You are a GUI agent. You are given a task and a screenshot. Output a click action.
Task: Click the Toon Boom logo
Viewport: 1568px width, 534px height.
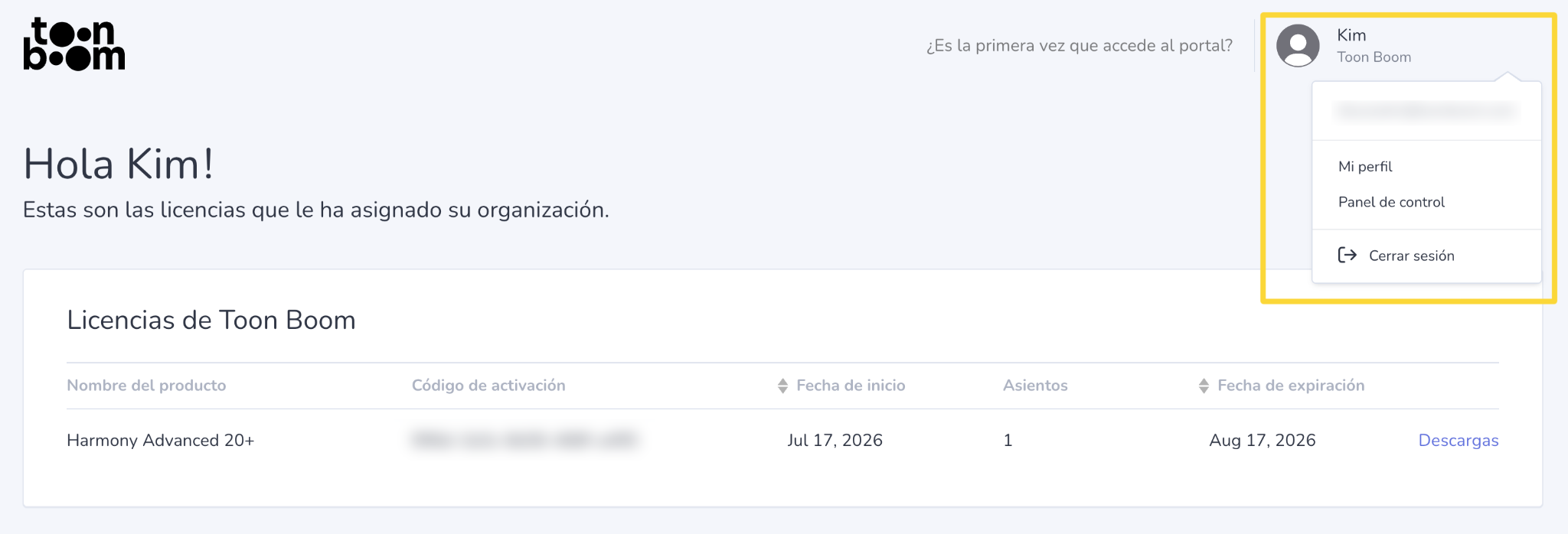[x=74, y=45]
